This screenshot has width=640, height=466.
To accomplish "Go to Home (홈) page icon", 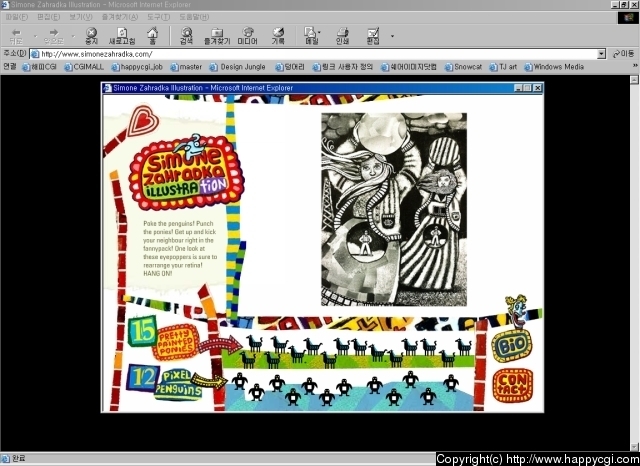I will coord(153,36).
